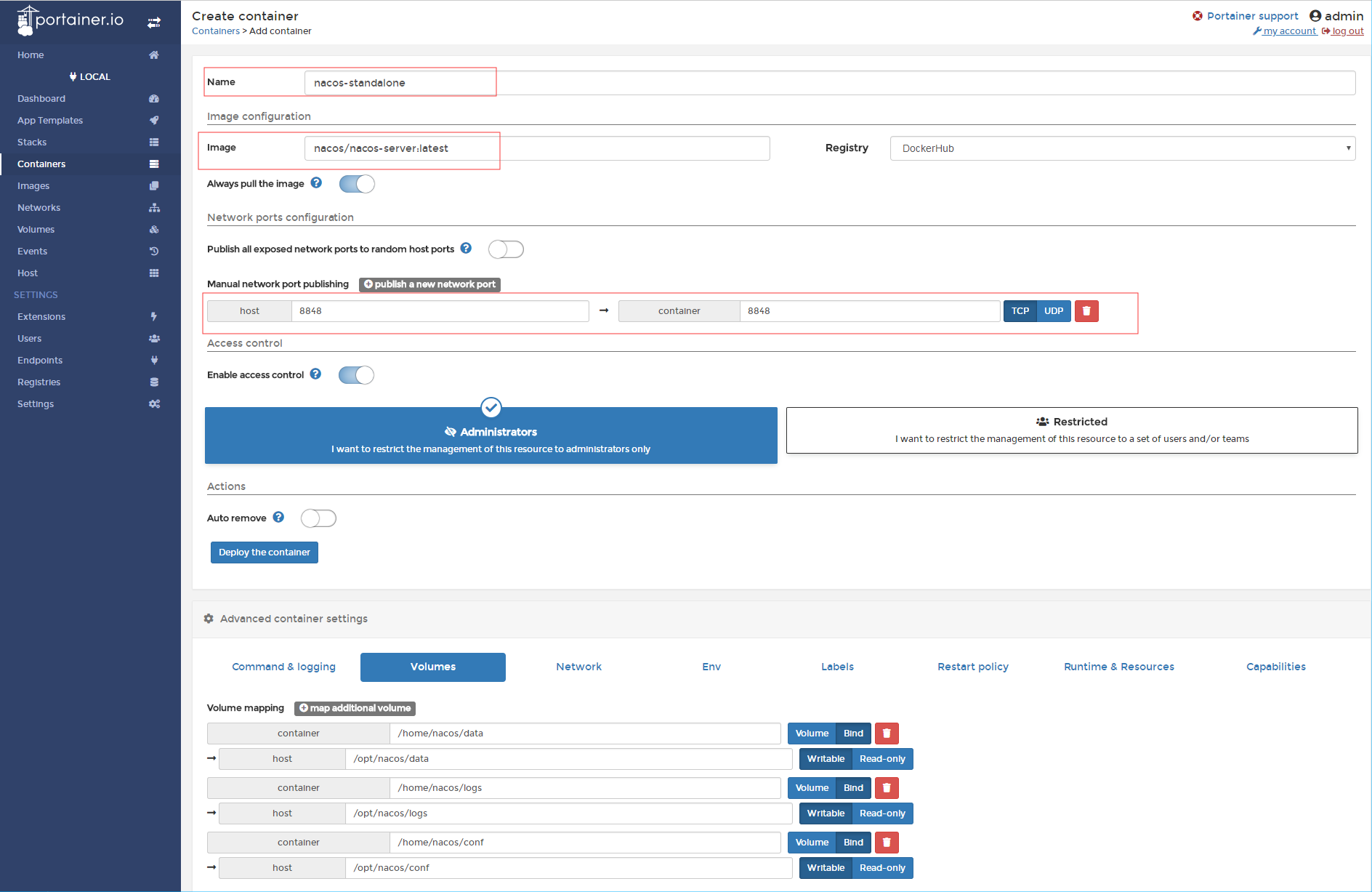This screenshot has height=892, width=1372.
Task: Select Restricted access control option
Action: (x=1072, y=430)
